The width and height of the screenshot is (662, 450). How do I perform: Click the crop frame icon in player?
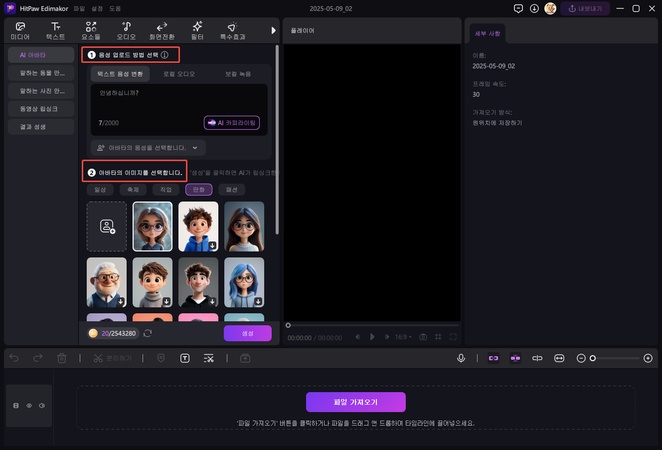click(438, 337)
